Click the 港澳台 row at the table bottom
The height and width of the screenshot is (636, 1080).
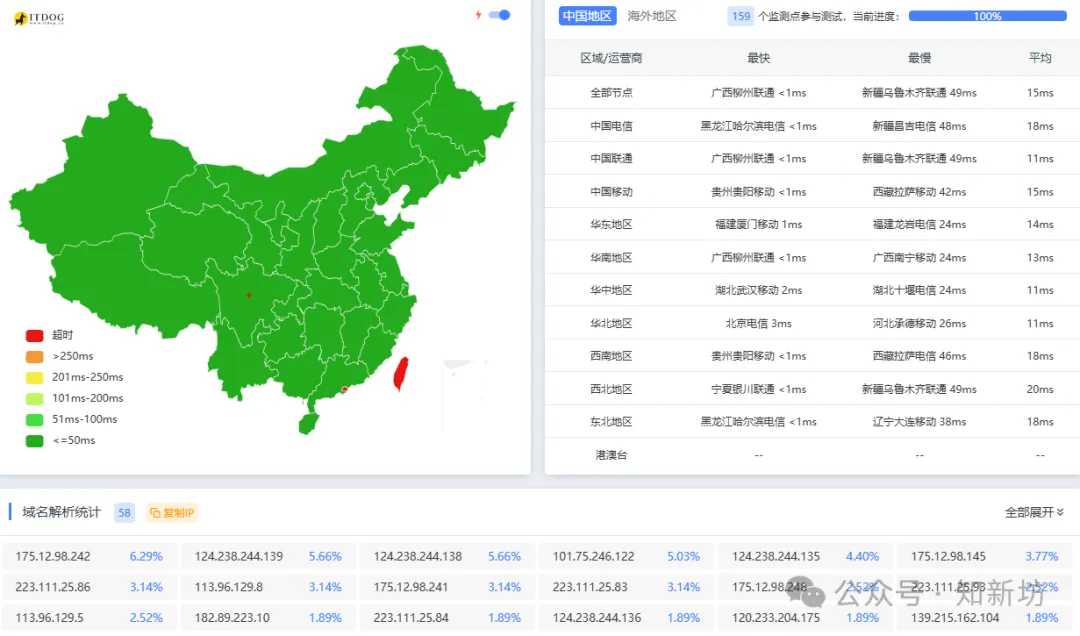(x=609, y=455)
